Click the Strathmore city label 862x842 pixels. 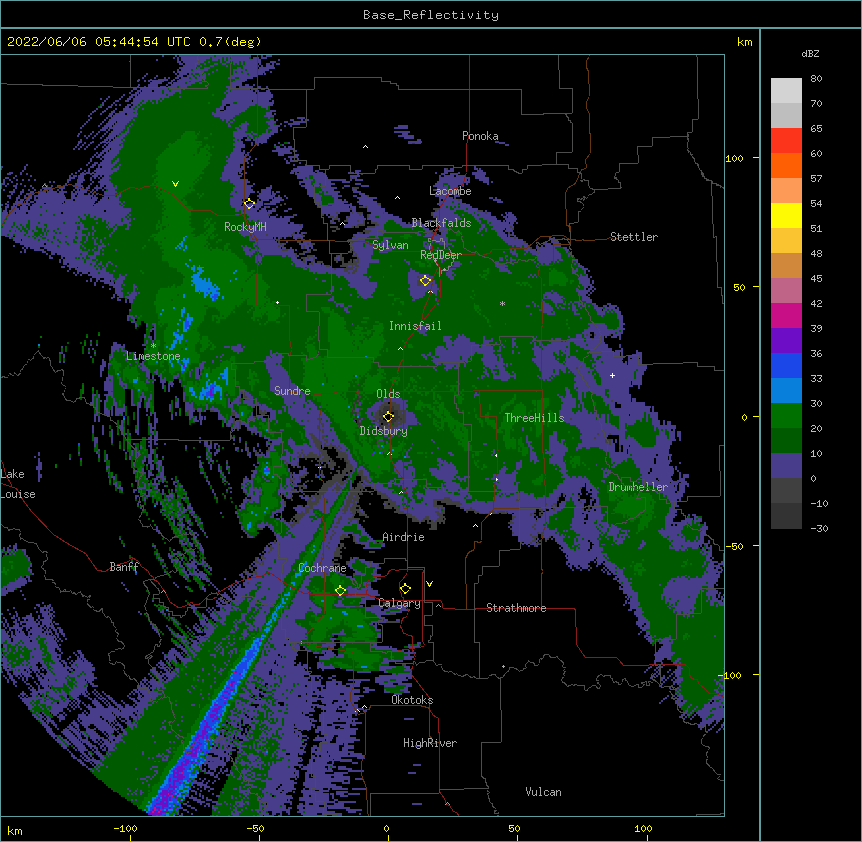click(x=516, y=608)
